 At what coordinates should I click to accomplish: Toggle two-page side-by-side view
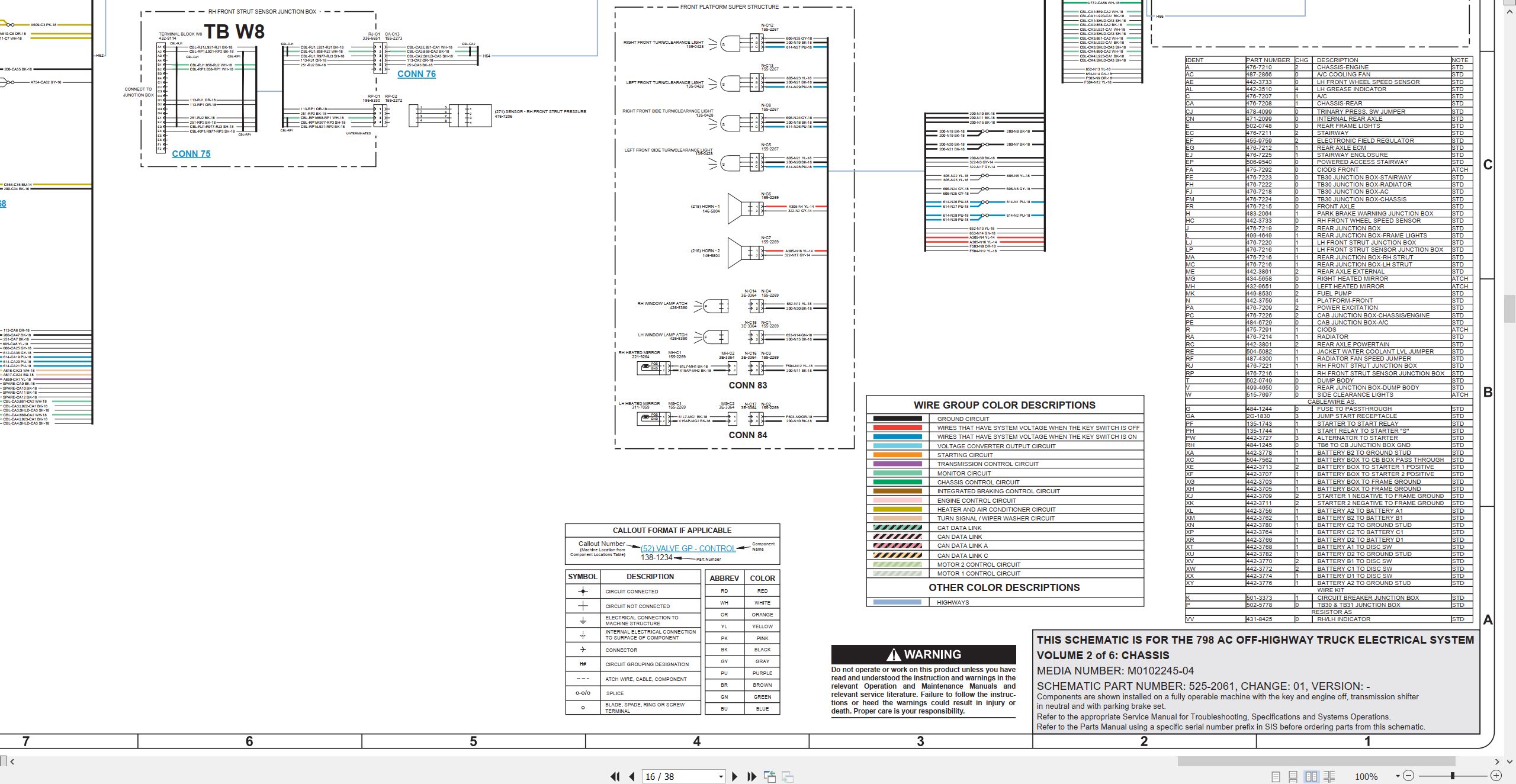click(x=1311, y=776)
